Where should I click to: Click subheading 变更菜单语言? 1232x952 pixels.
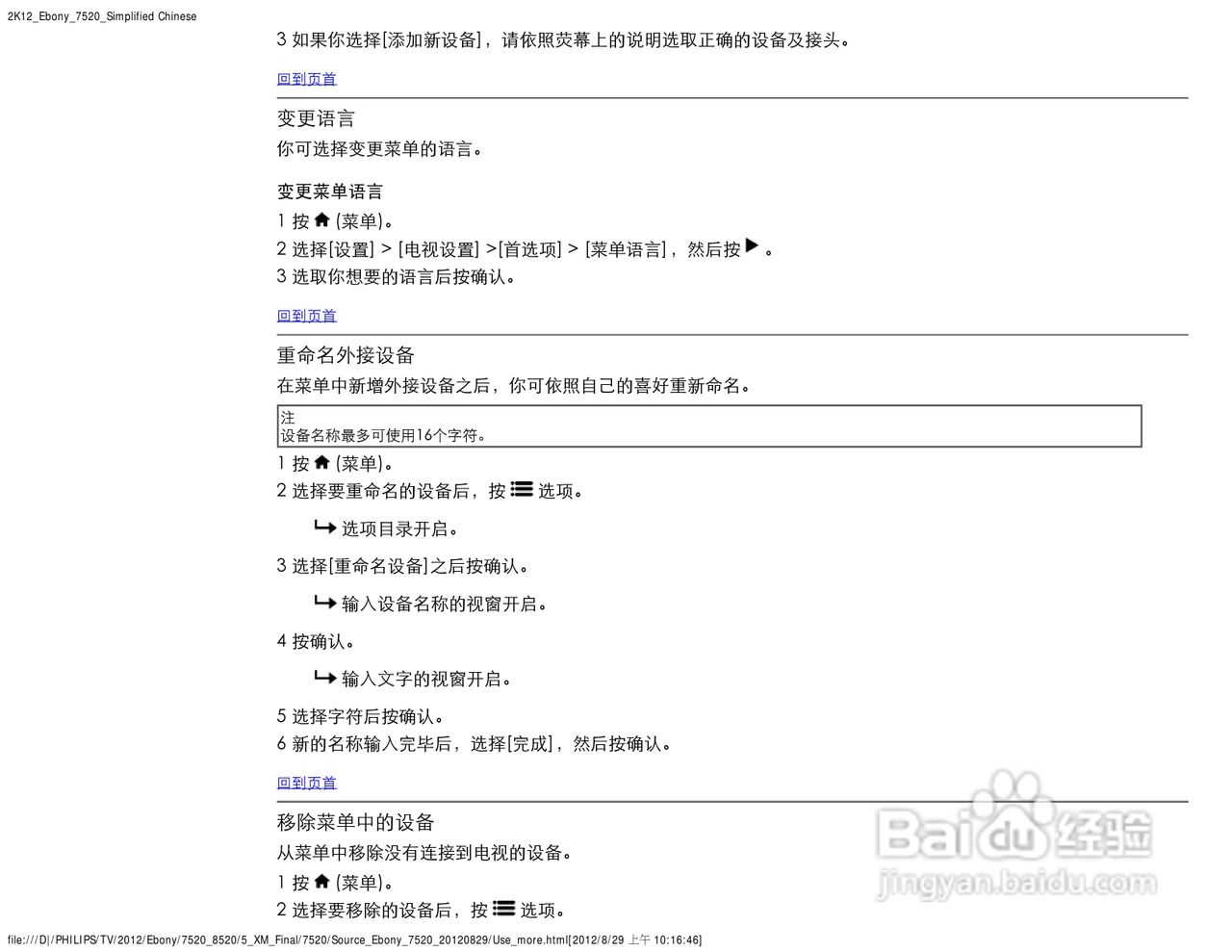tap(330, 192)
